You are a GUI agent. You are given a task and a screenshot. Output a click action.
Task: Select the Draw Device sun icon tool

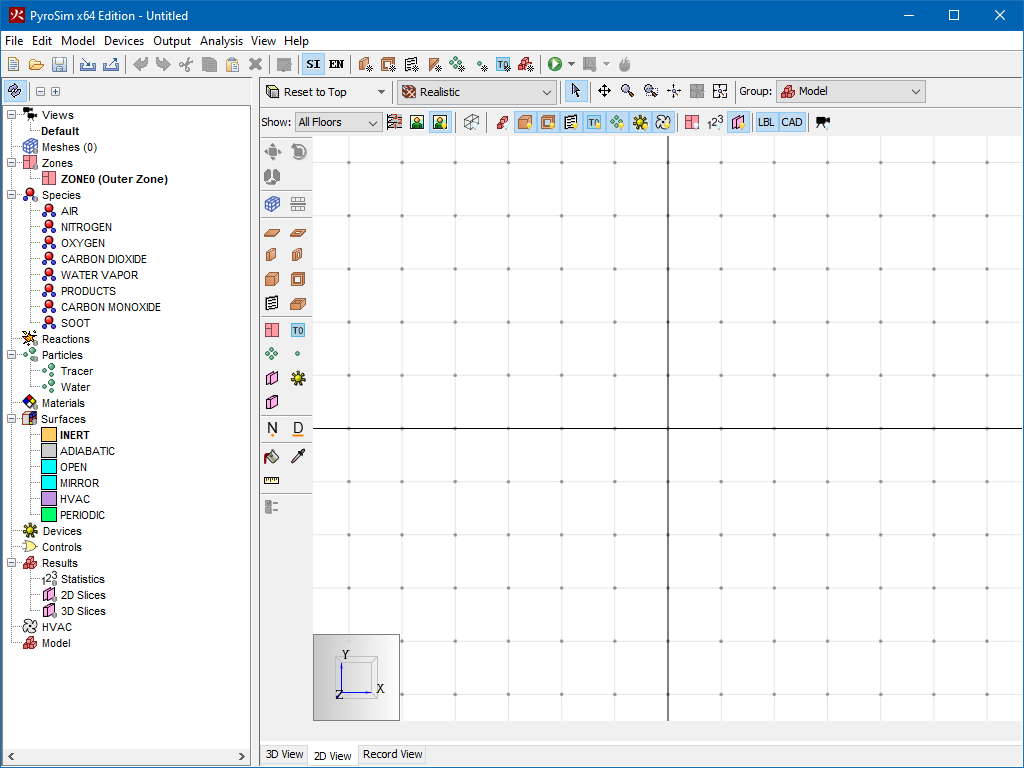point(298,378)
